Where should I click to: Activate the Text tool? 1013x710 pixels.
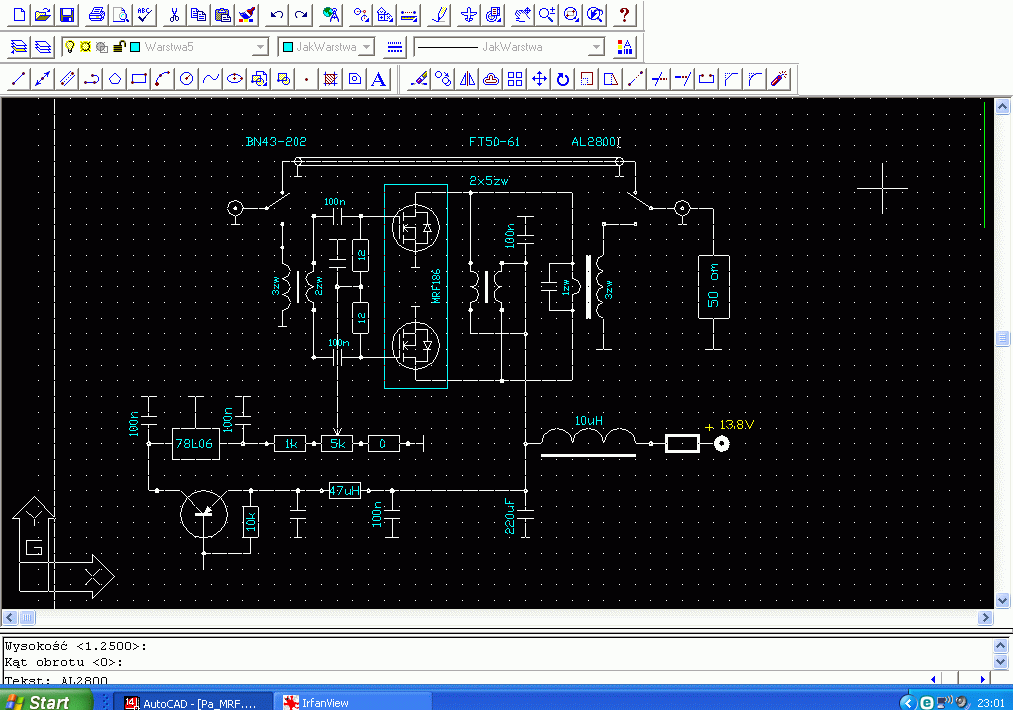tap(379, 79)
